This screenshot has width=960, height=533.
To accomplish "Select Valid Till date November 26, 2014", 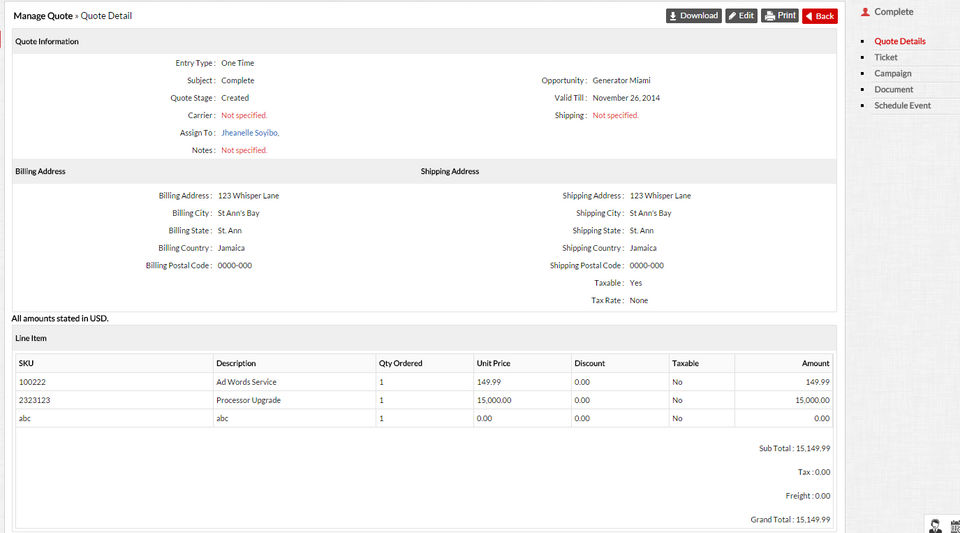I will 626,98.
